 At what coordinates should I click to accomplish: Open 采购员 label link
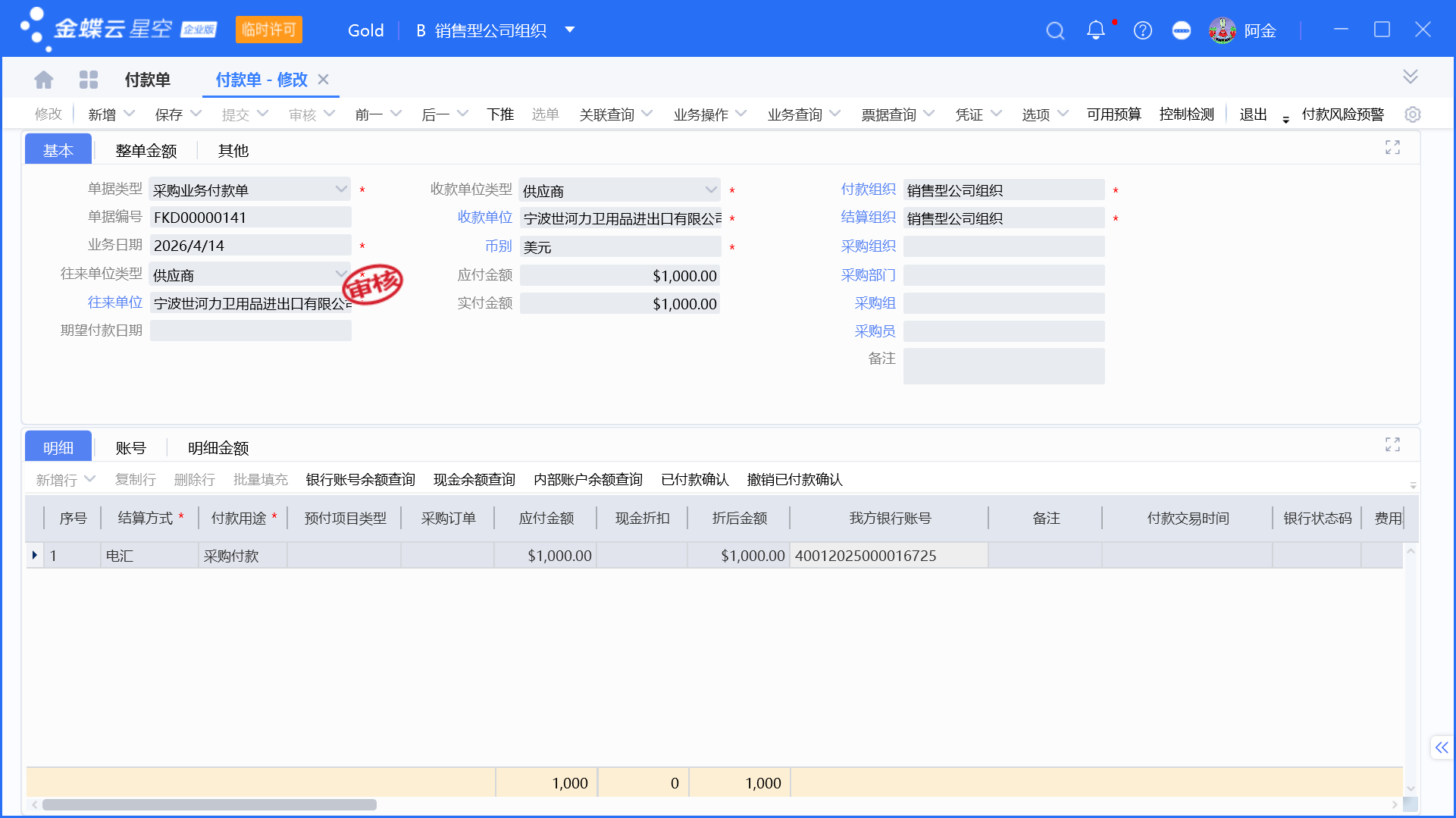click(x=875, y=331)
